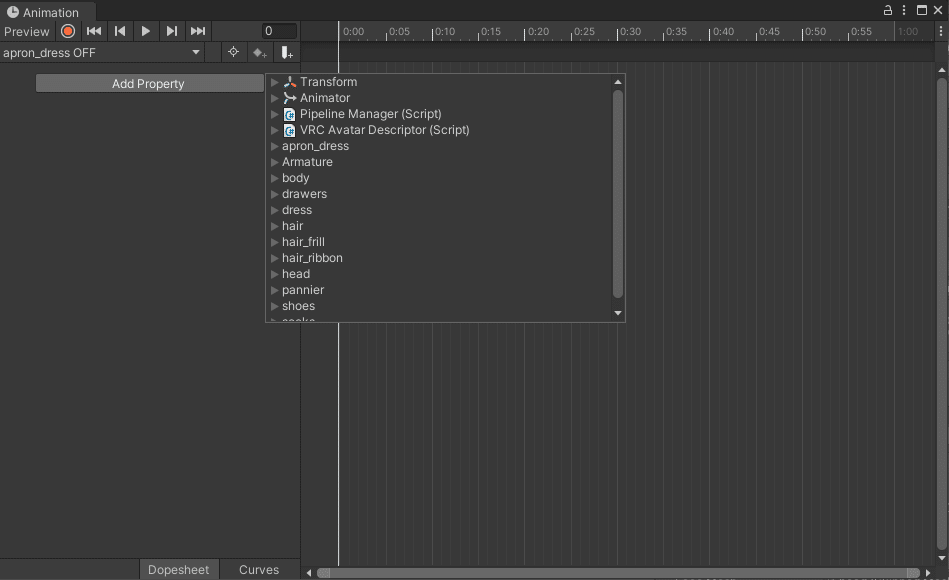The height and width of the screenshot is (580, 949).
Task: Play the animation clip
Action: tap(145, 31)
